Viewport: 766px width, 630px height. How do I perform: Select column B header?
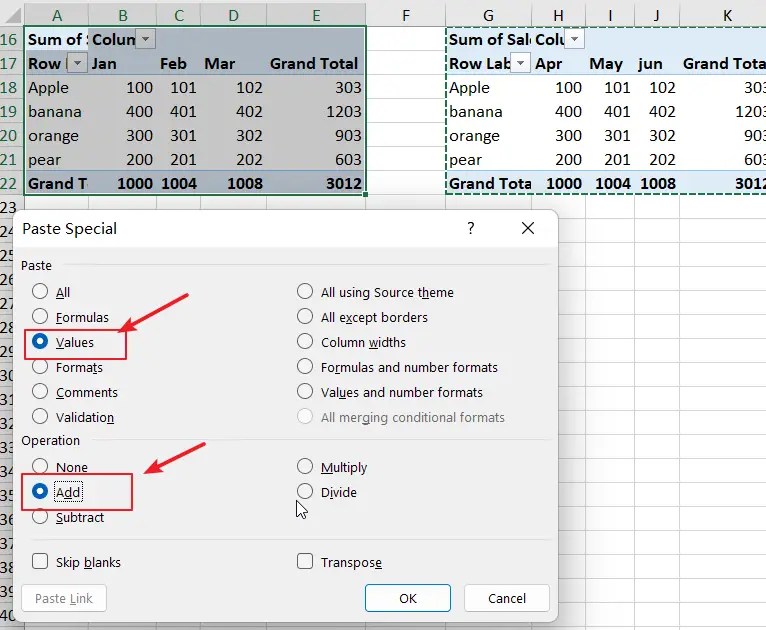point(123,15)
